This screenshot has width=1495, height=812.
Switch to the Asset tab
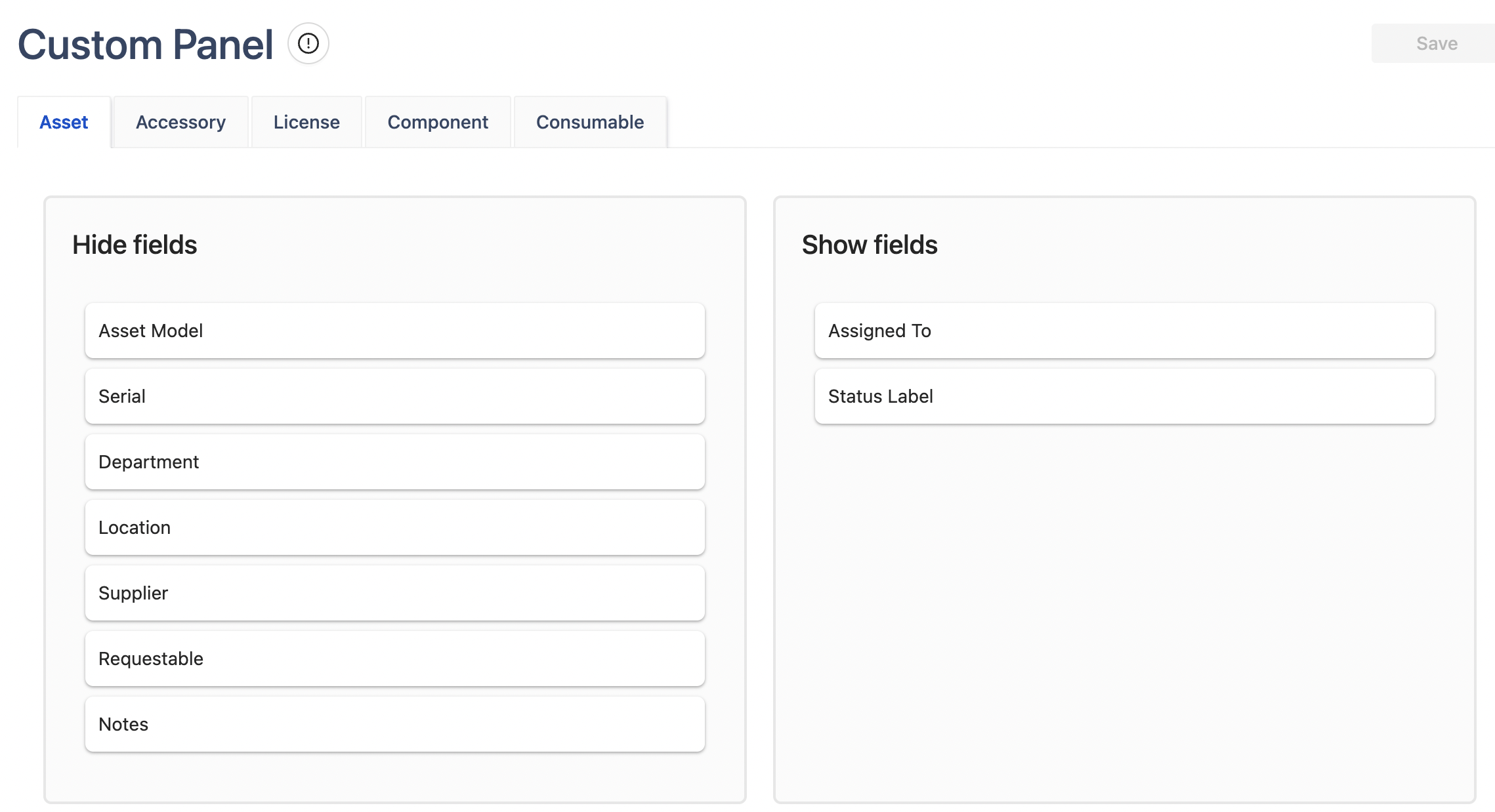(x=64, y=122)
